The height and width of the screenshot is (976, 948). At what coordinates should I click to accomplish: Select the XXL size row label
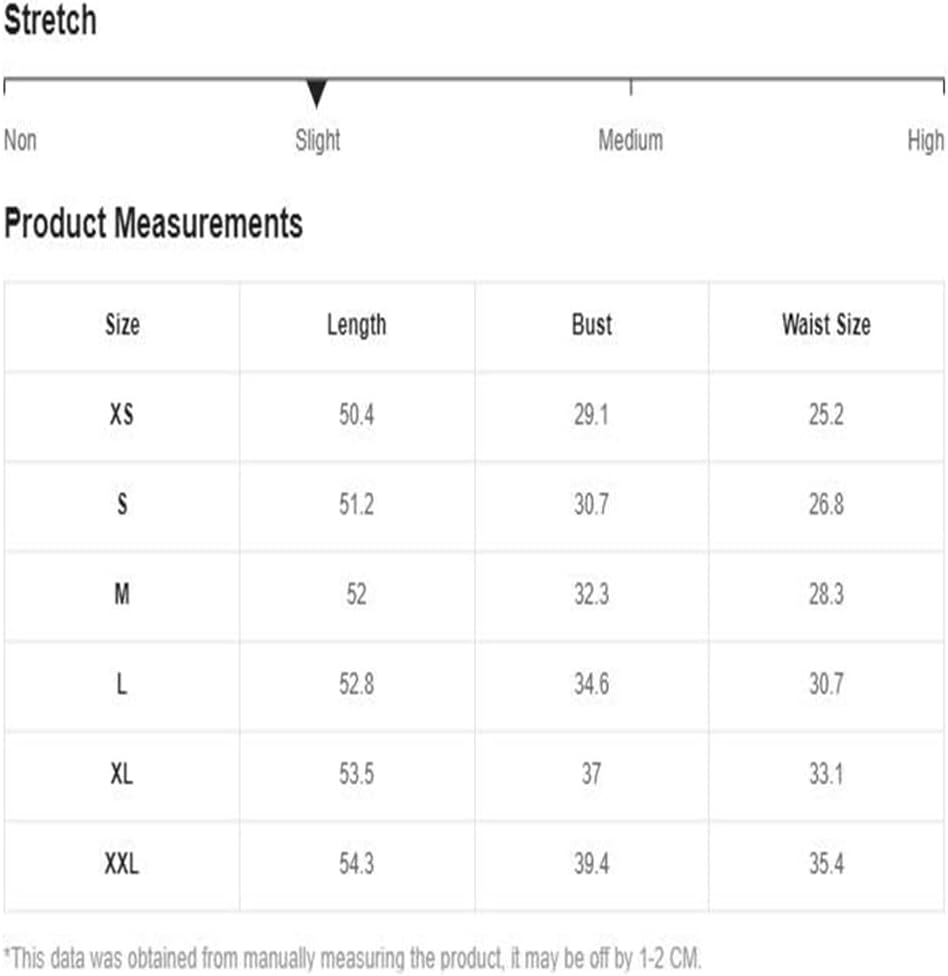coord(121,864)
